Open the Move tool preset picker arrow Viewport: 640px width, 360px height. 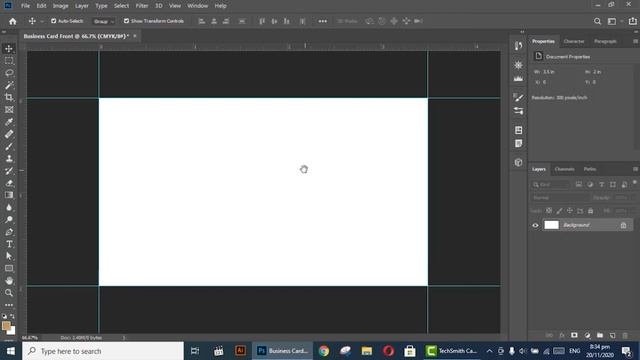tap(42, 21)
